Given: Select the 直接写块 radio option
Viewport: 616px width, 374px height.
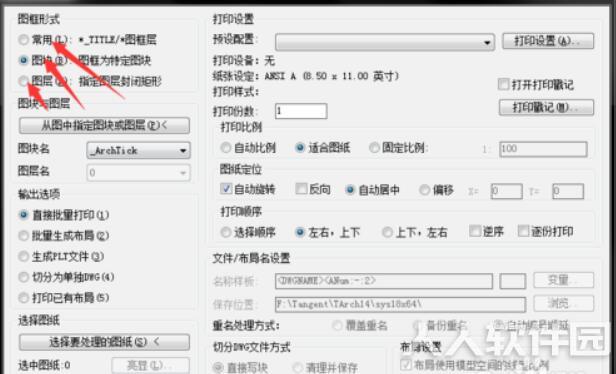Looking at the screenshot, I should 218,368.
